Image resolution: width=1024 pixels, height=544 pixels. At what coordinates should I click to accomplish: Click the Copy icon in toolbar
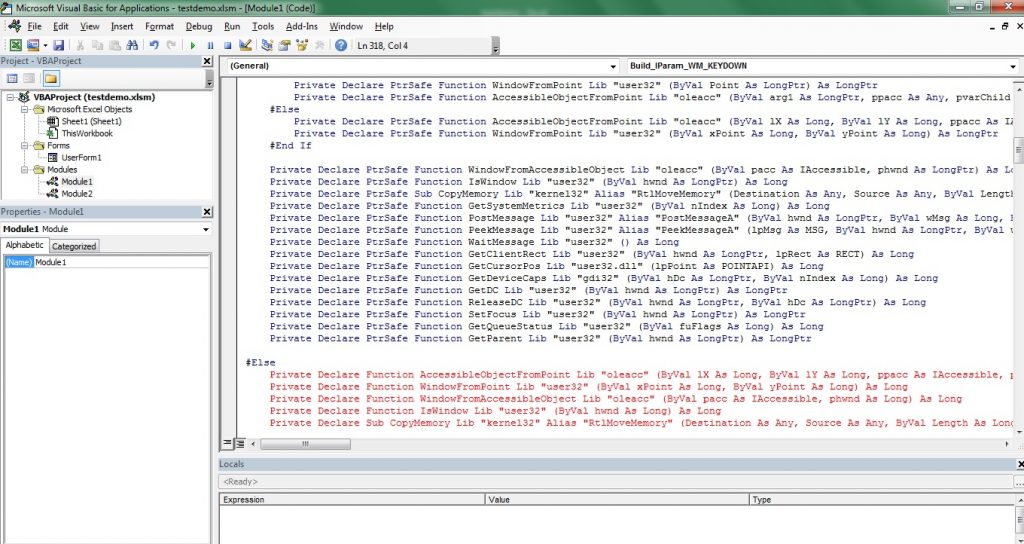click(x=97, y=46)
